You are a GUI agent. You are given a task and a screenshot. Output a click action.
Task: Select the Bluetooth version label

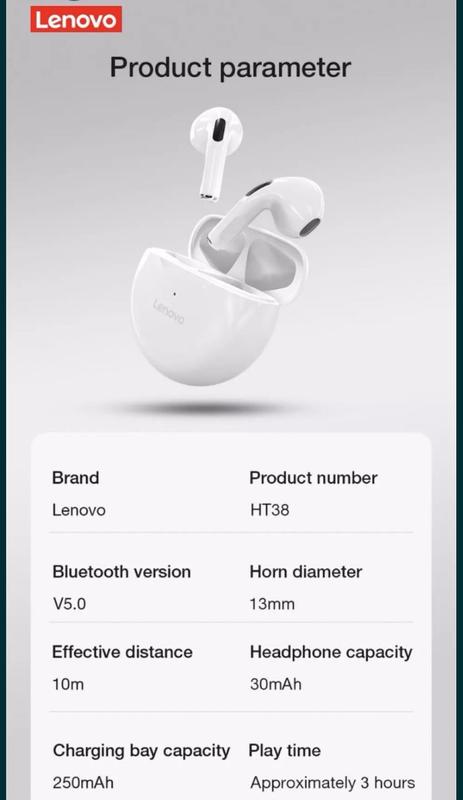point(121,572)
